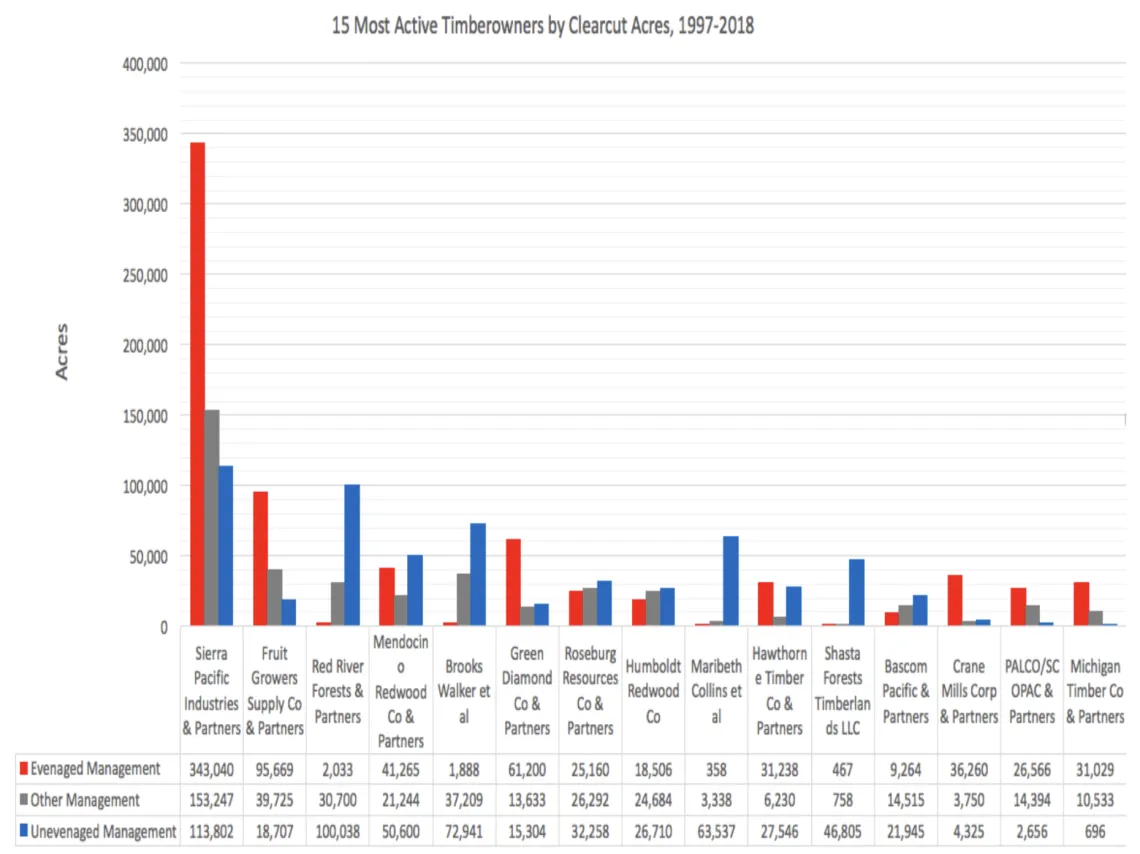Click the 'Other Management' legend label

click(x=85, y=800)
